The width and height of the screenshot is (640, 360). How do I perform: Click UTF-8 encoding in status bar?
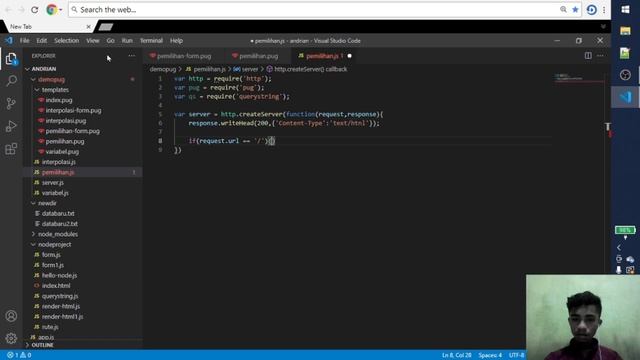(516, 355)
